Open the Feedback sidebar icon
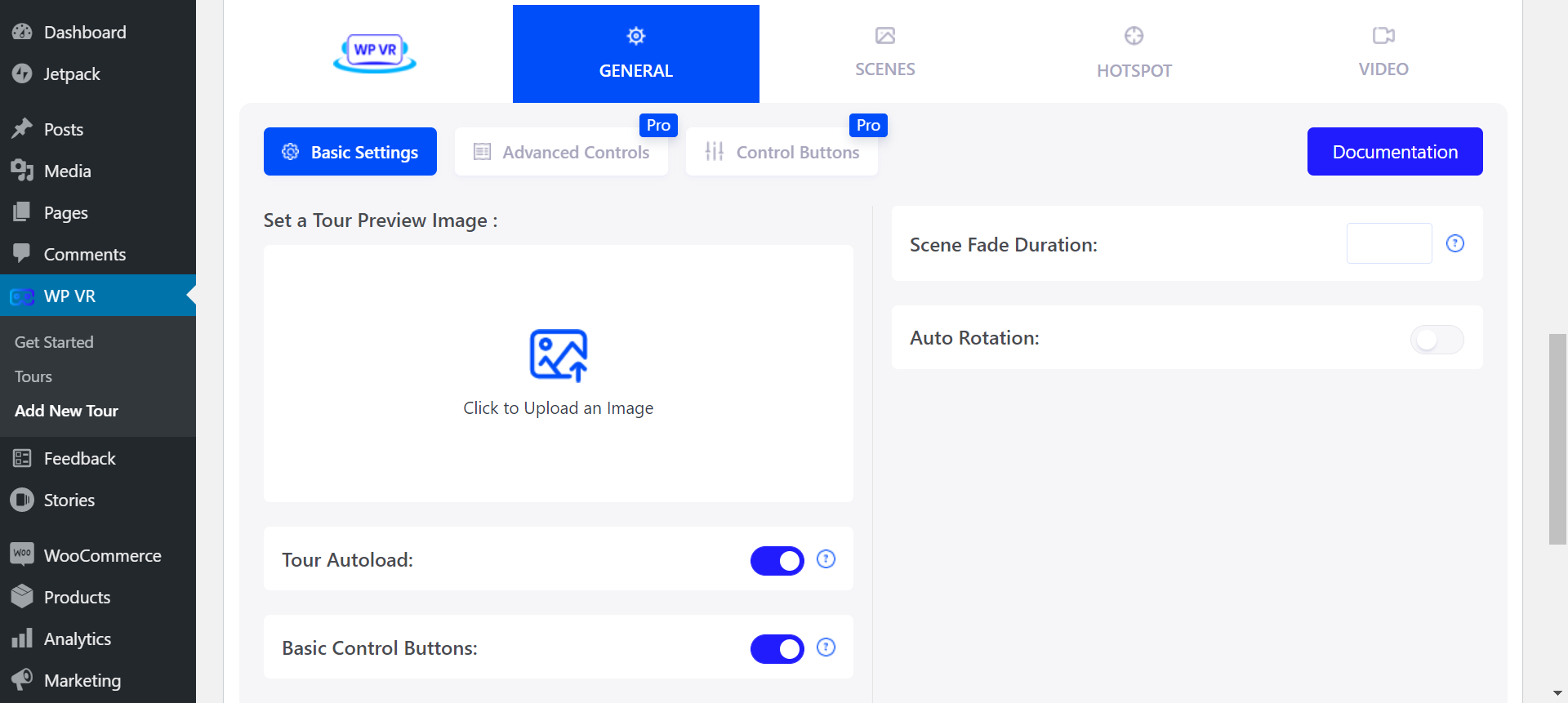Viewport: 1568px width, 703px height. pos(22,458)
